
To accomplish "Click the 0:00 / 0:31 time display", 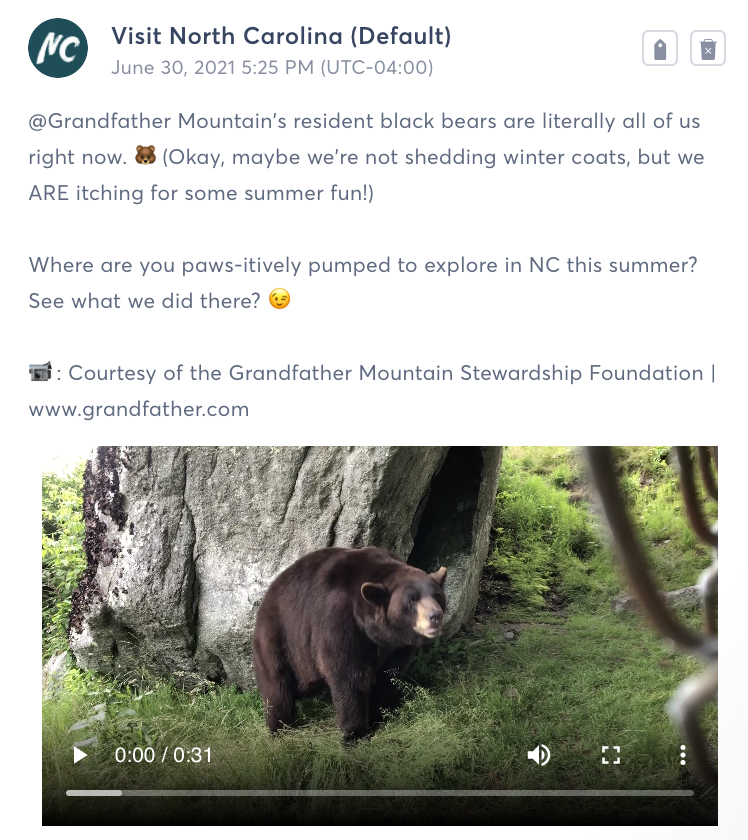I will 163,755.
